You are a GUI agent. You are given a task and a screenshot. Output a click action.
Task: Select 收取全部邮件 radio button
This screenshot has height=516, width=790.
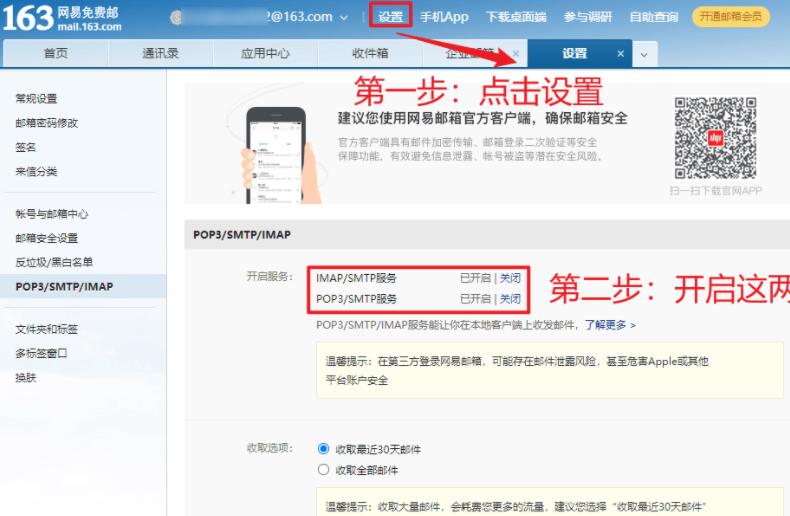(323, 470)
